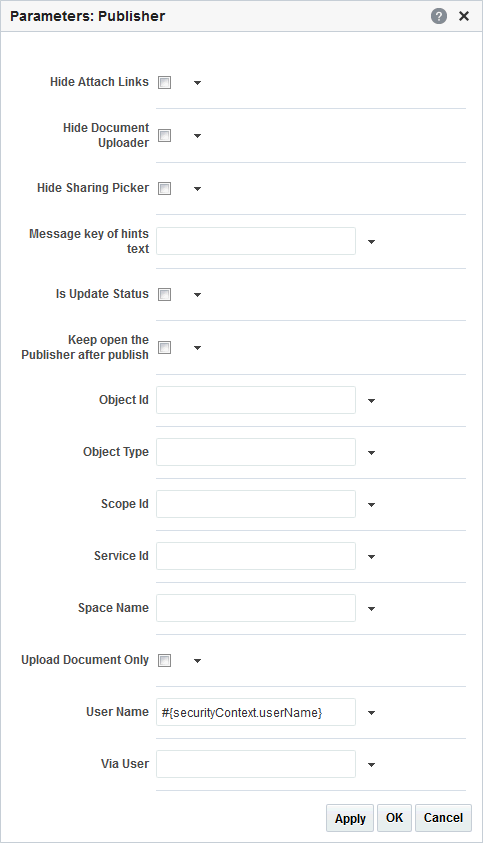Expand the User Name field's arrow menu

(x=372, y=713)
